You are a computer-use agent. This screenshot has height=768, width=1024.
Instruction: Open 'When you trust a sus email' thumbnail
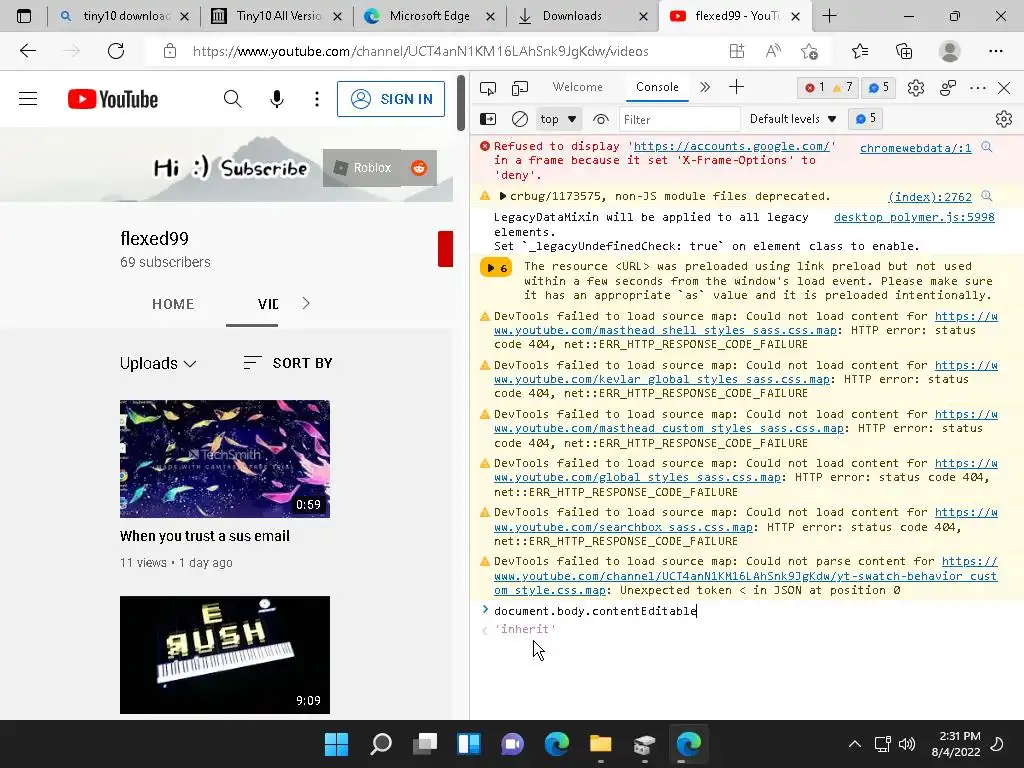(x=225, y=459)
